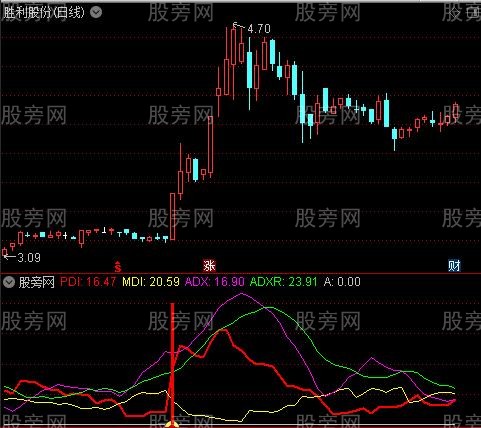Screen dimensions: 481x428
Task: Click the 3.09 low price label
Action: 29,257
